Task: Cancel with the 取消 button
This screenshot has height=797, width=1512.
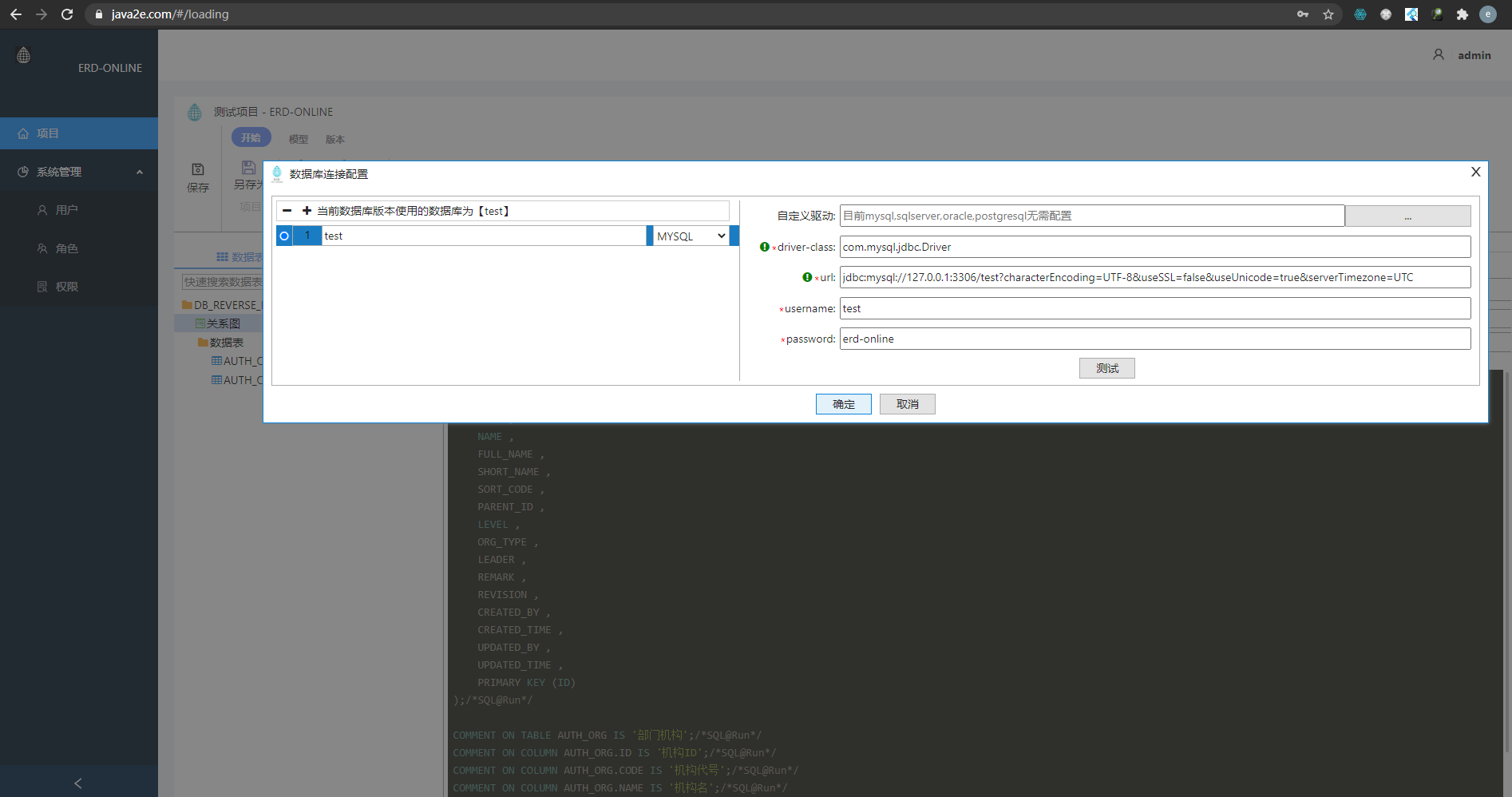Action: coord(908,404)
